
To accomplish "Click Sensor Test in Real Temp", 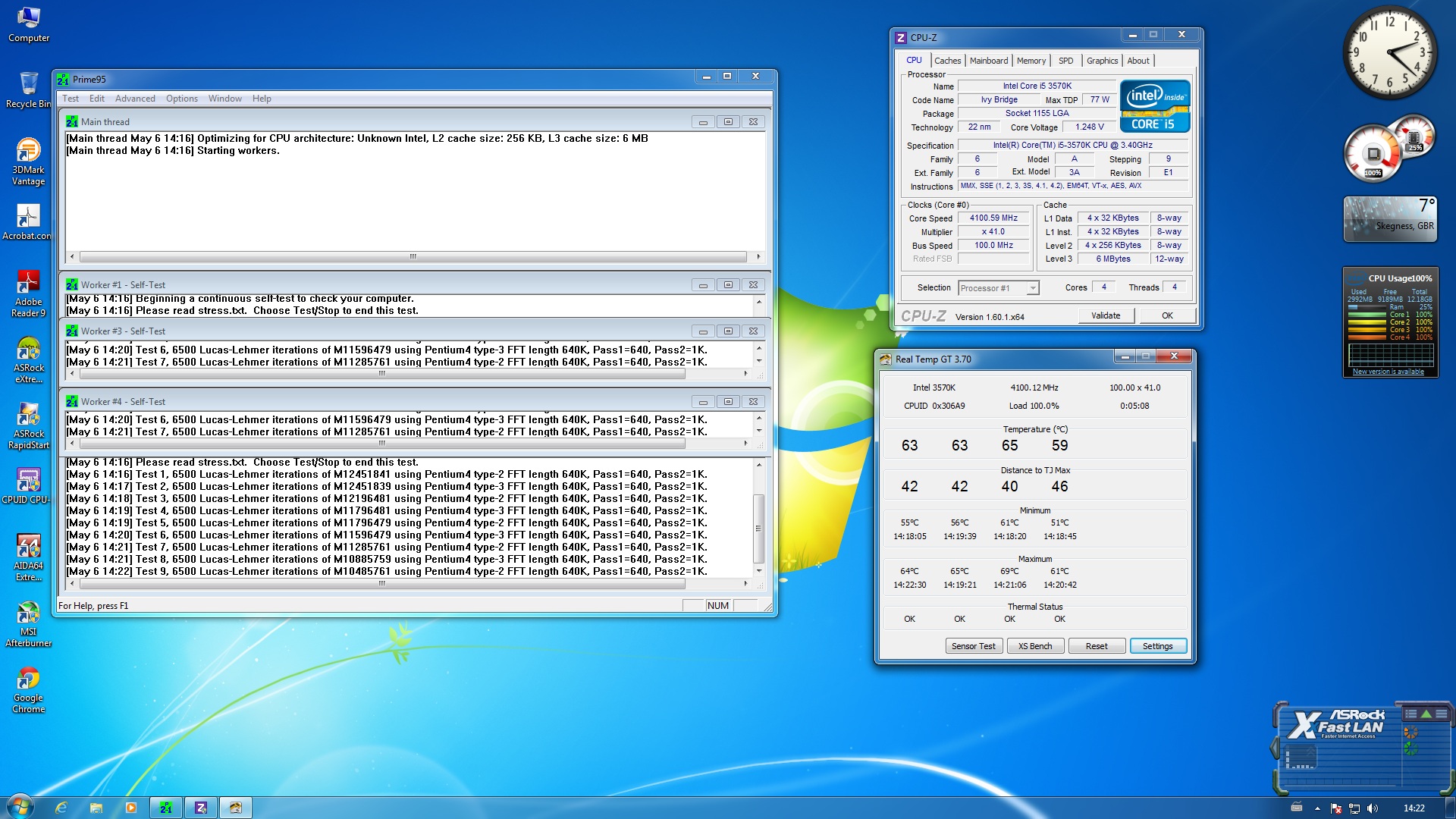I will [974, 646].
